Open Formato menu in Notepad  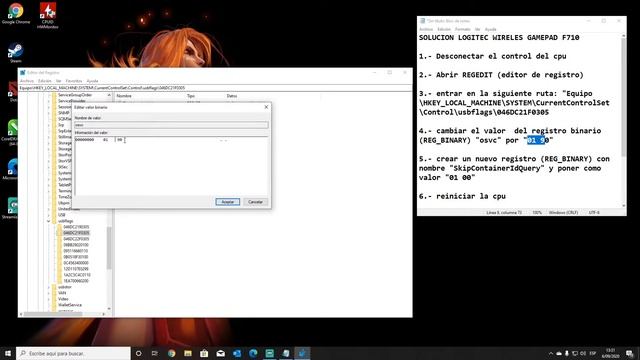(462, 29)
